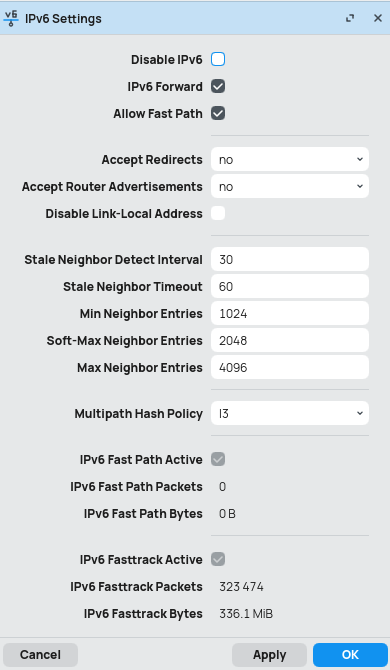This screenshot has width=390, height=670.
Task: Click the Soft-Max Neighbor Entries field
Action: coord(290,340)
